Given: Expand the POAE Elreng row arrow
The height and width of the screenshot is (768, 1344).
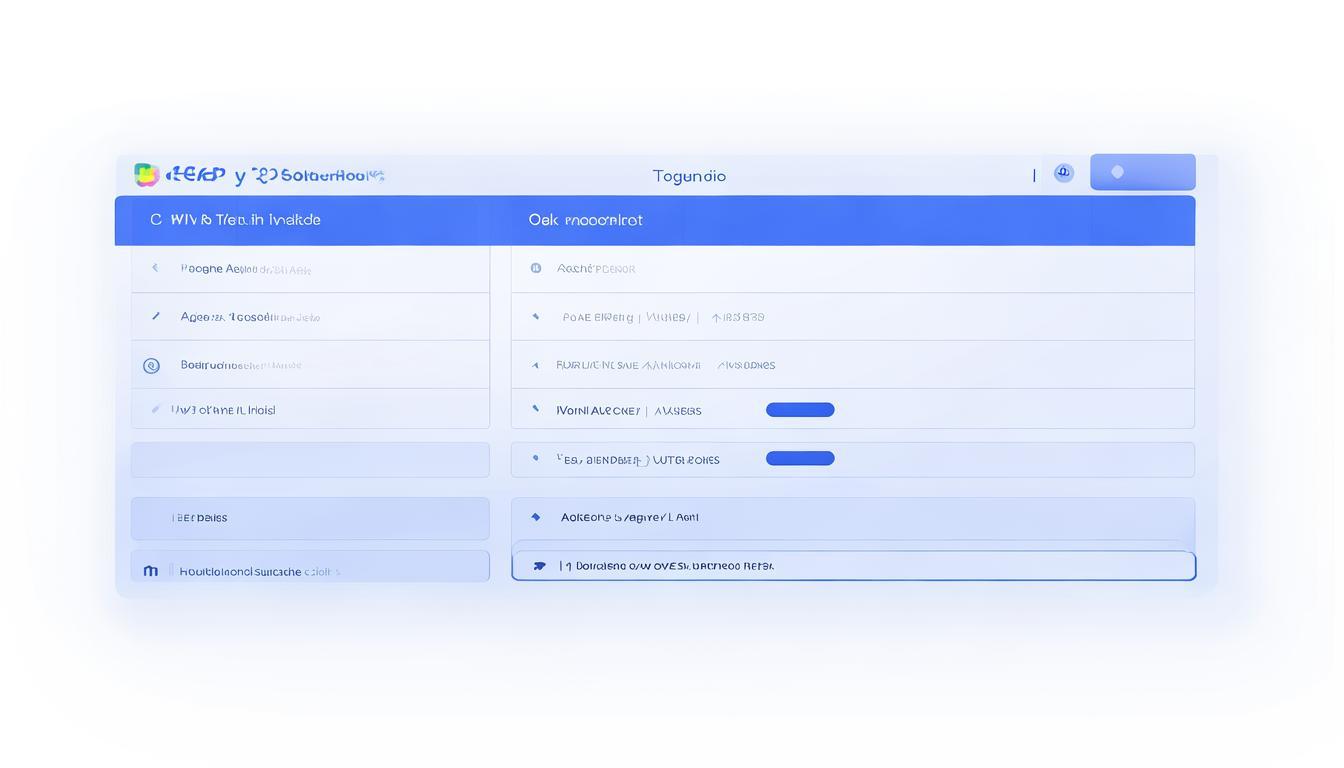Looking at the screenshot, I should pyautogui.click(x=536, y=317).
